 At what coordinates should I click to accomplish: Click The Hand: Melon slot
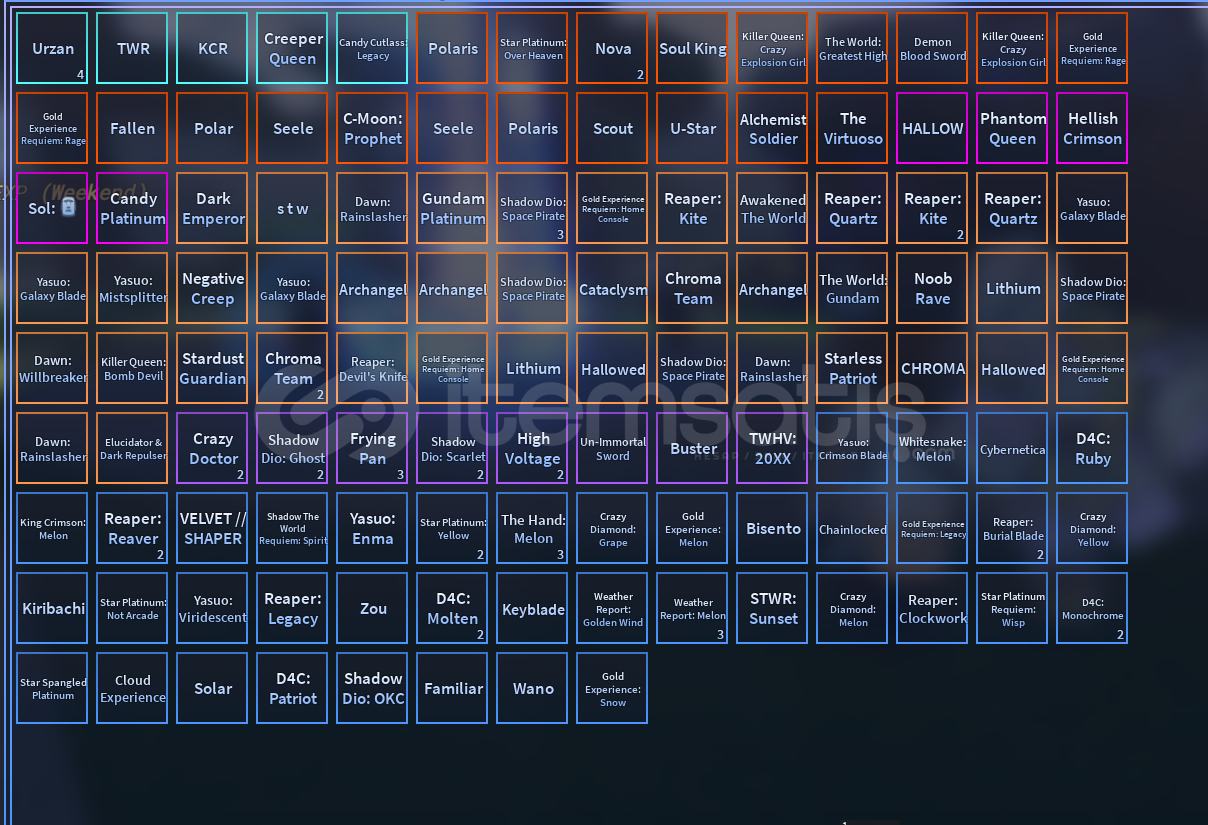(x=532, y=528)
